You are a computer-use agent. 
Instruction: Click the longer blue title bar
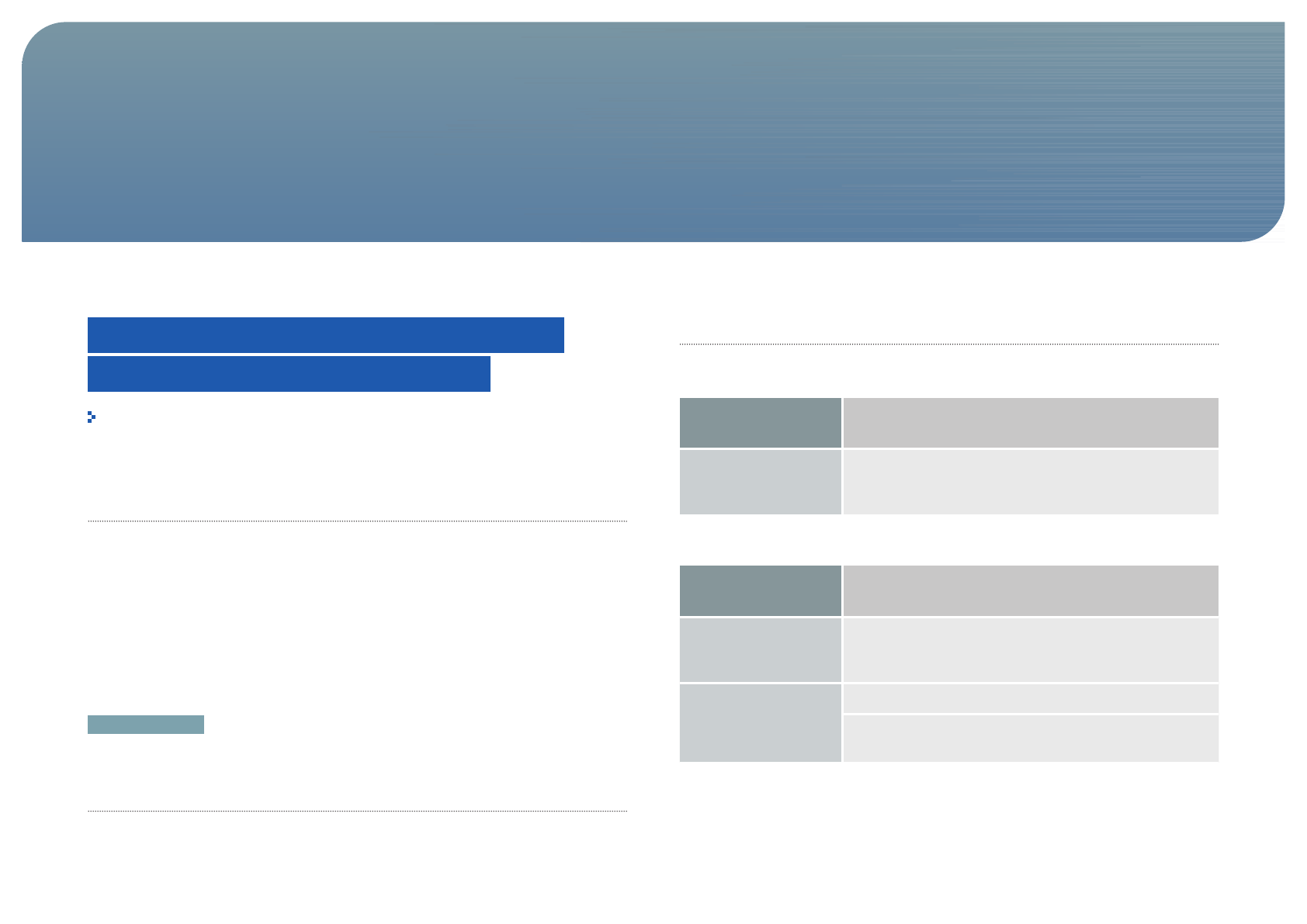(x=326, y=335)
